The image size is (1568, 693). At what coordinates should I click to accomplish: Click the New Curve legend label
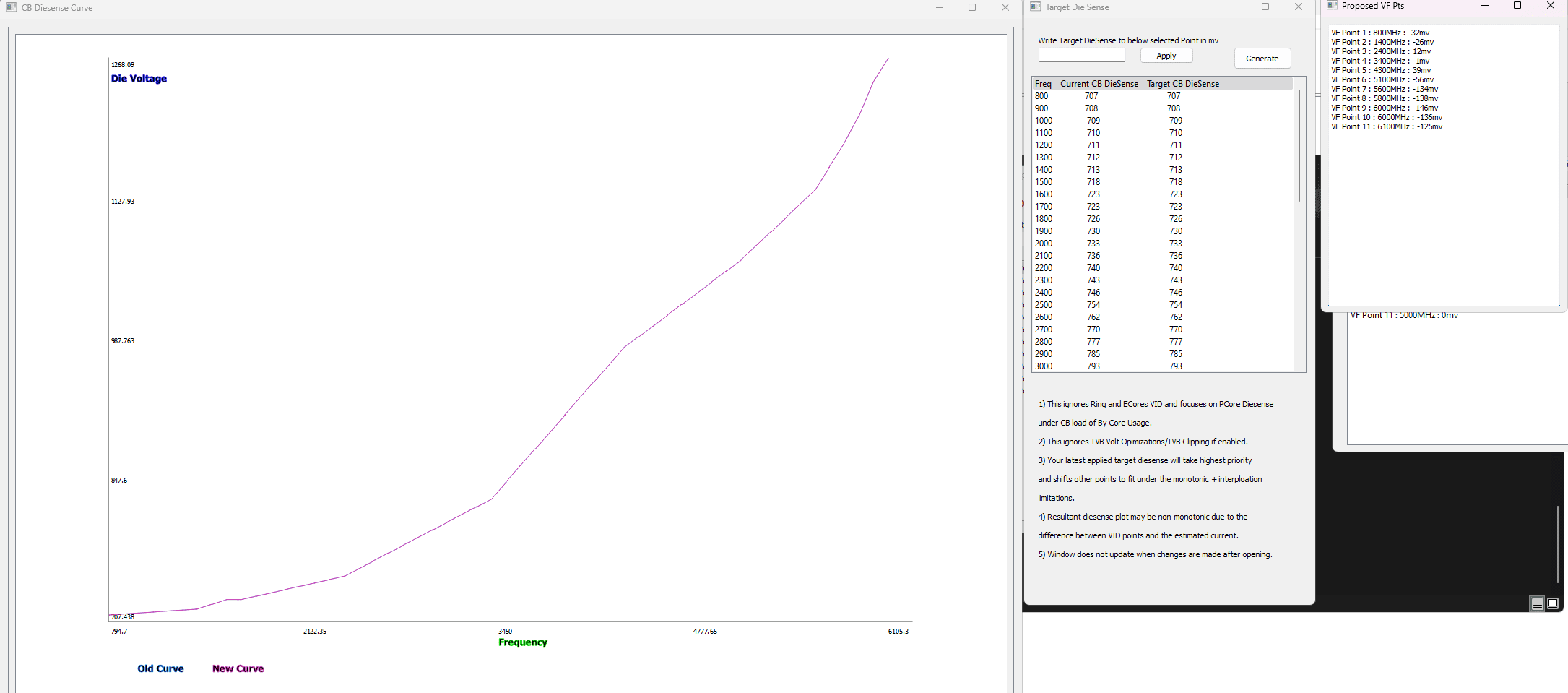(x=238, y=668)
